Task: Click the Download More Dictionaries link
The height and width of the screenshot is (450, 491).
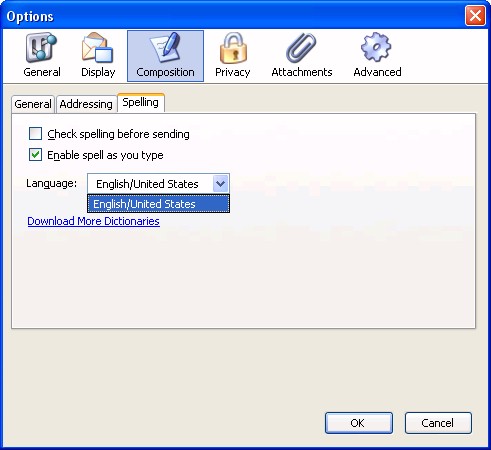Action: click(93, 221)
